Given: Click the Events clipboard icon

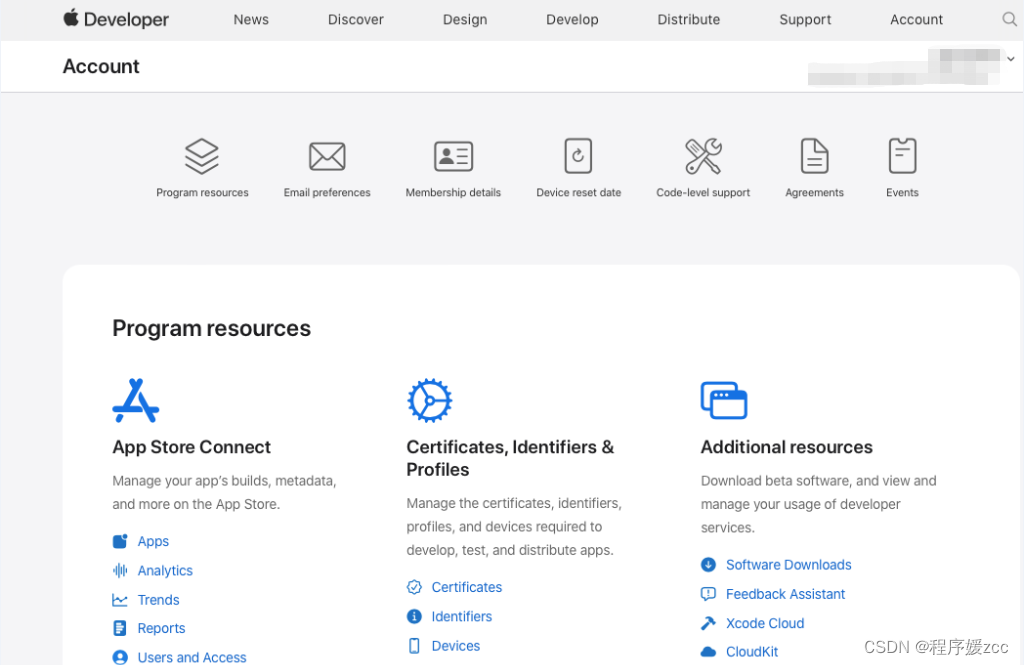Looking at the screenshot, I should click(x=903, y=155).
